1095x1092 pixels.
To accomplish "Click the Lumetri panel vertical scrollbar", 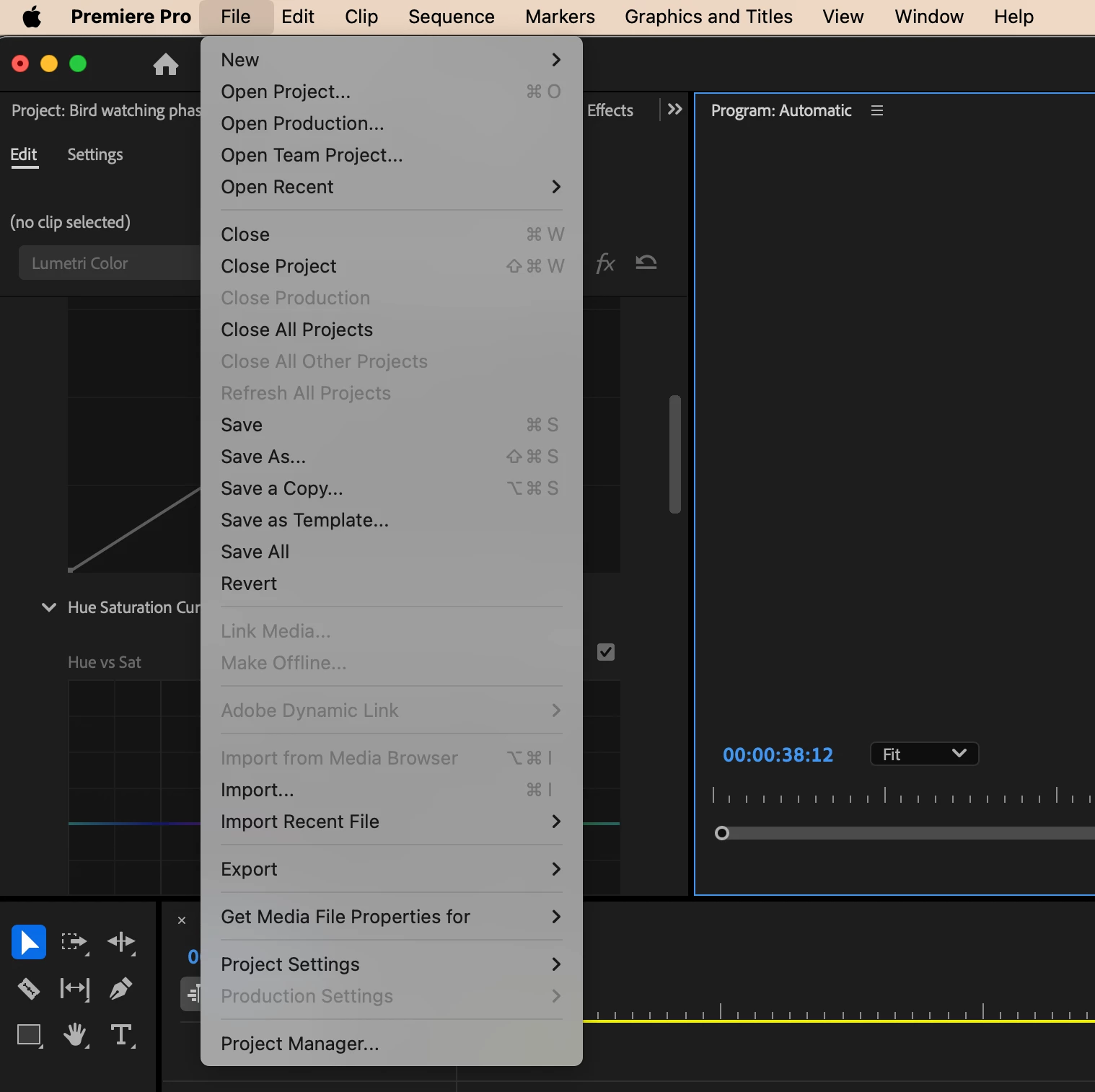I will [x=675, y=454].
